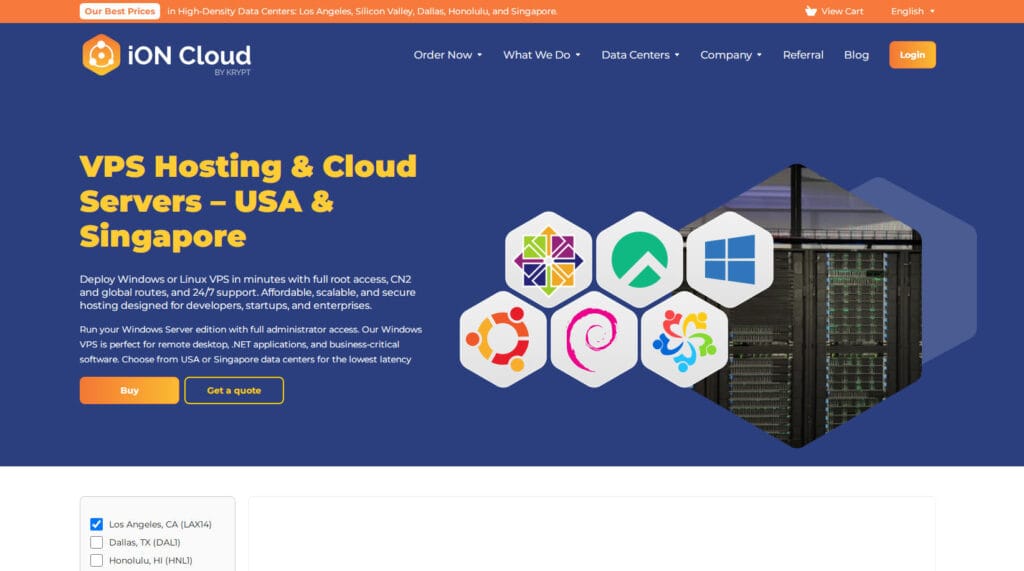Select the AlmaLinux hexagon icon
The image size is (1024, 571).
684,340
